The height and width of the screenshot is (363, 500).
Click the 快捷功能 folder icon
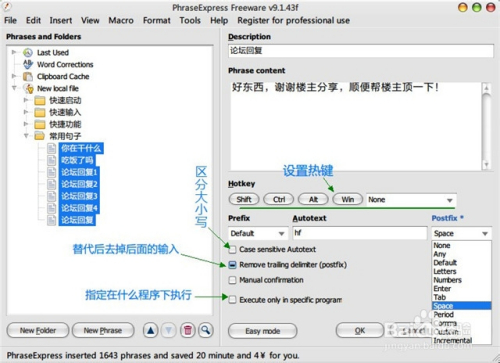tap(40, 124)
